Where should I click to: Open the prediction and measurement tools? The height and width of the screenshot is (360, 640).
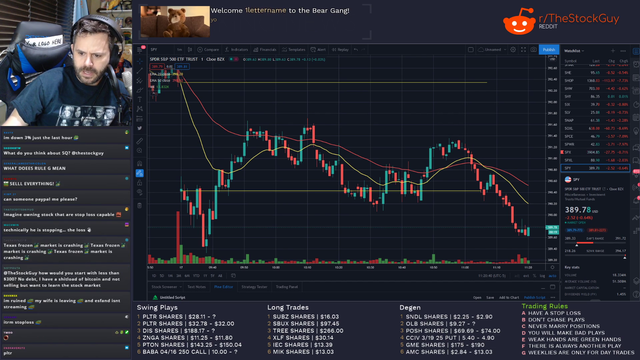[140, 119]
